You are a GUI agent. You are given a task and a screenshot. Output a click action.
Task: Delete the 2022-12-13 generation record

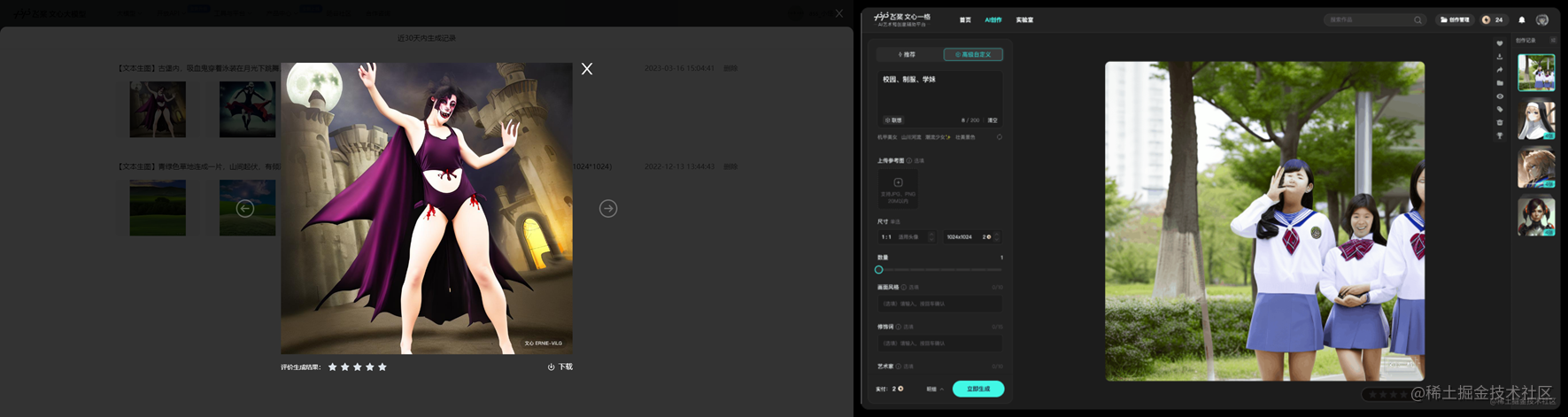(x=730, y=166)
